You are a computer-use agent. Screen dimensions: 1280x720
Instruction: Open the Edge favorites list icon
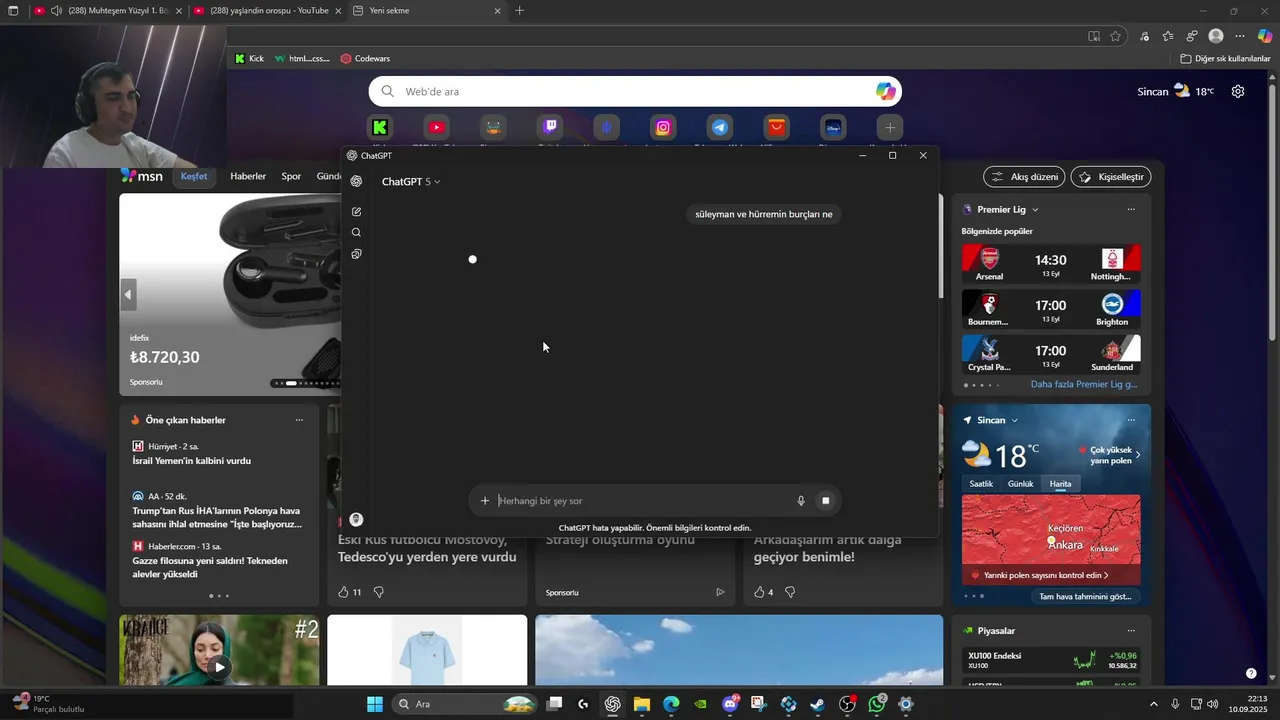pyautogui.click(x=1168, y=36)
